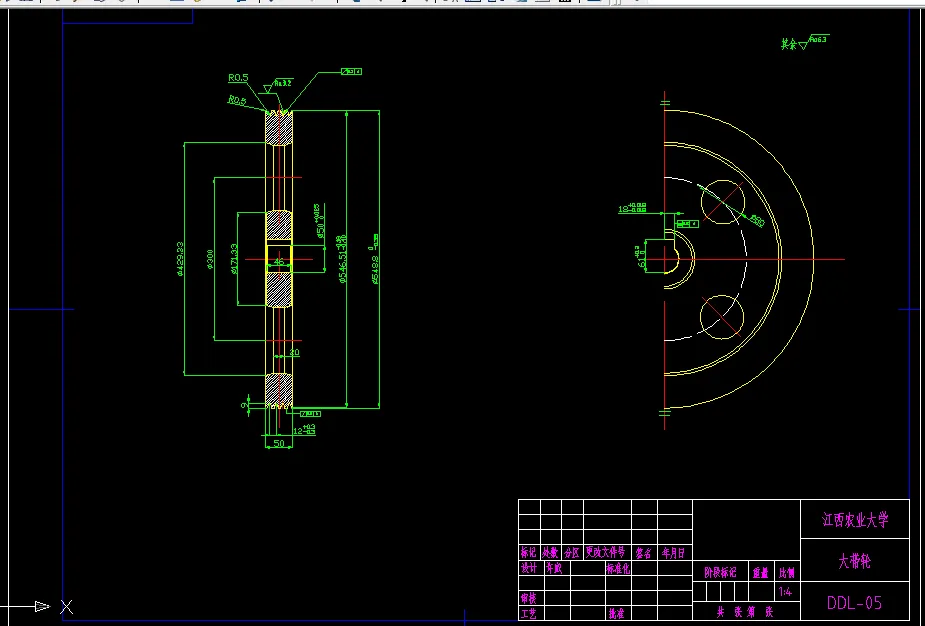Click the 江西农业大学 title block text
Screen dimensions: 925x626
point(855,520)
